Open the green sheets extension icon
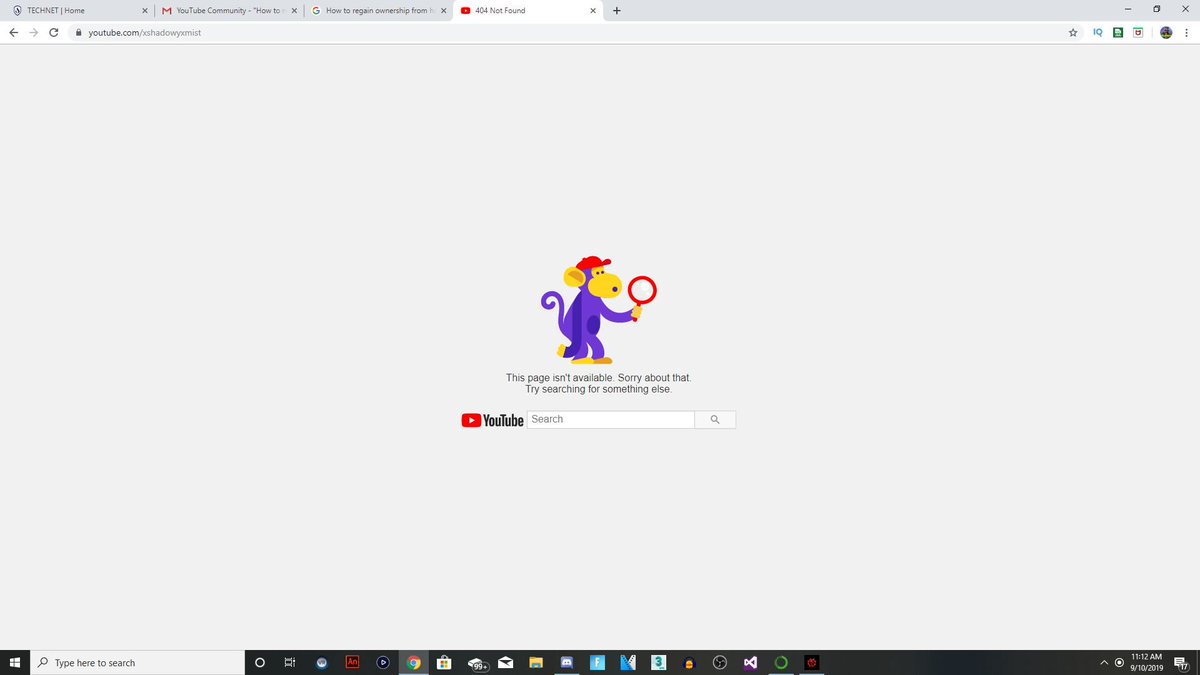 pyautogui.click(x=1118, y=32)
